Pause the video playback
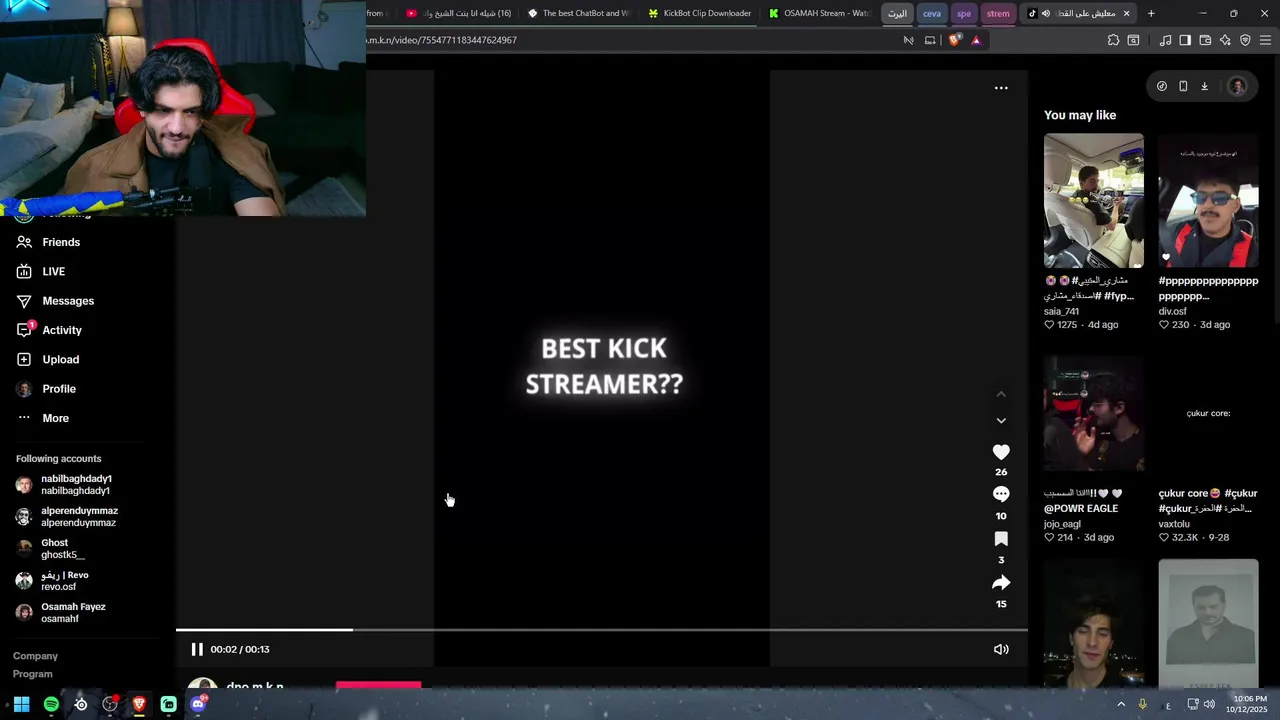The height and width of the screenshot is (720, 1280). coord(197,649)
